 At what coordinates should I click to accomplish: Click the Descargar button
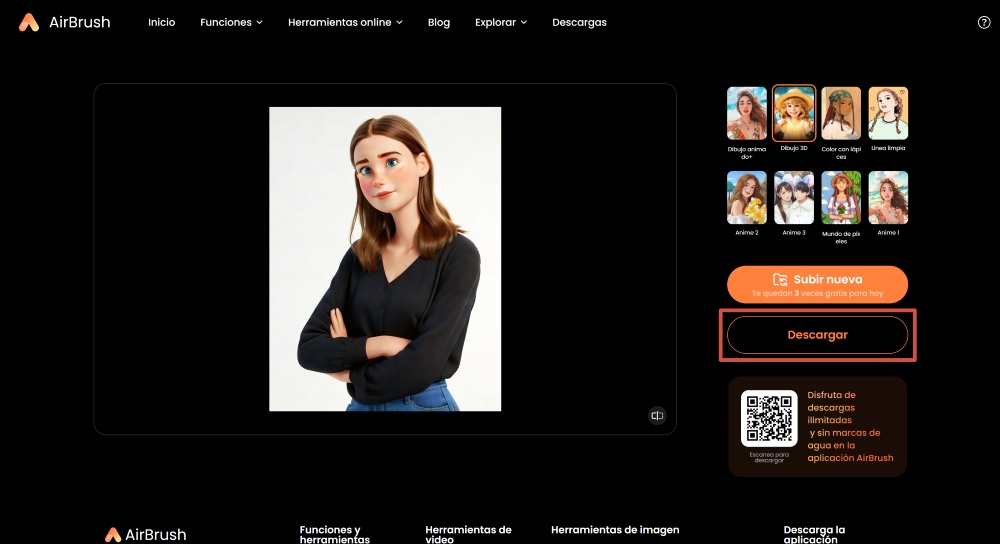[x=818, y=335]
